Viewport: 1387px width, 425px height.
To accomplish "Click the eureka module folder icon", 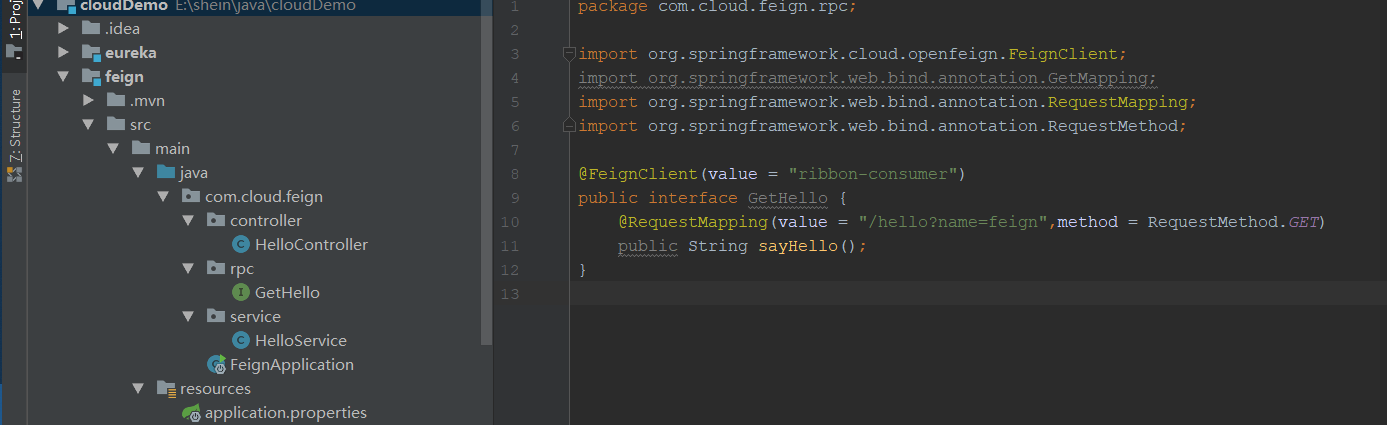I will (90, 52).
